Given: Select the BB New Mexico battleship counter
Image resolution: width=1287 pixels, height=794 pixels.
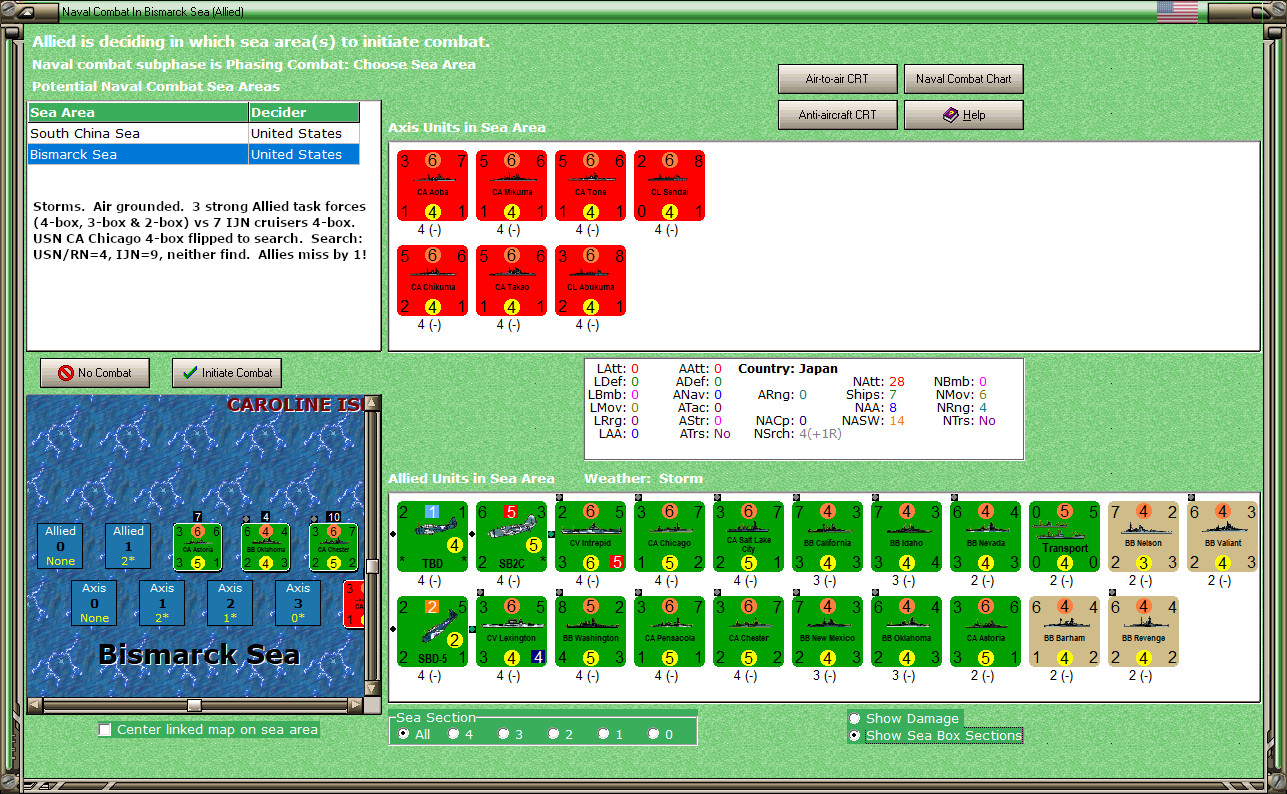Looking at the screenshot, I should click(827, 631).
